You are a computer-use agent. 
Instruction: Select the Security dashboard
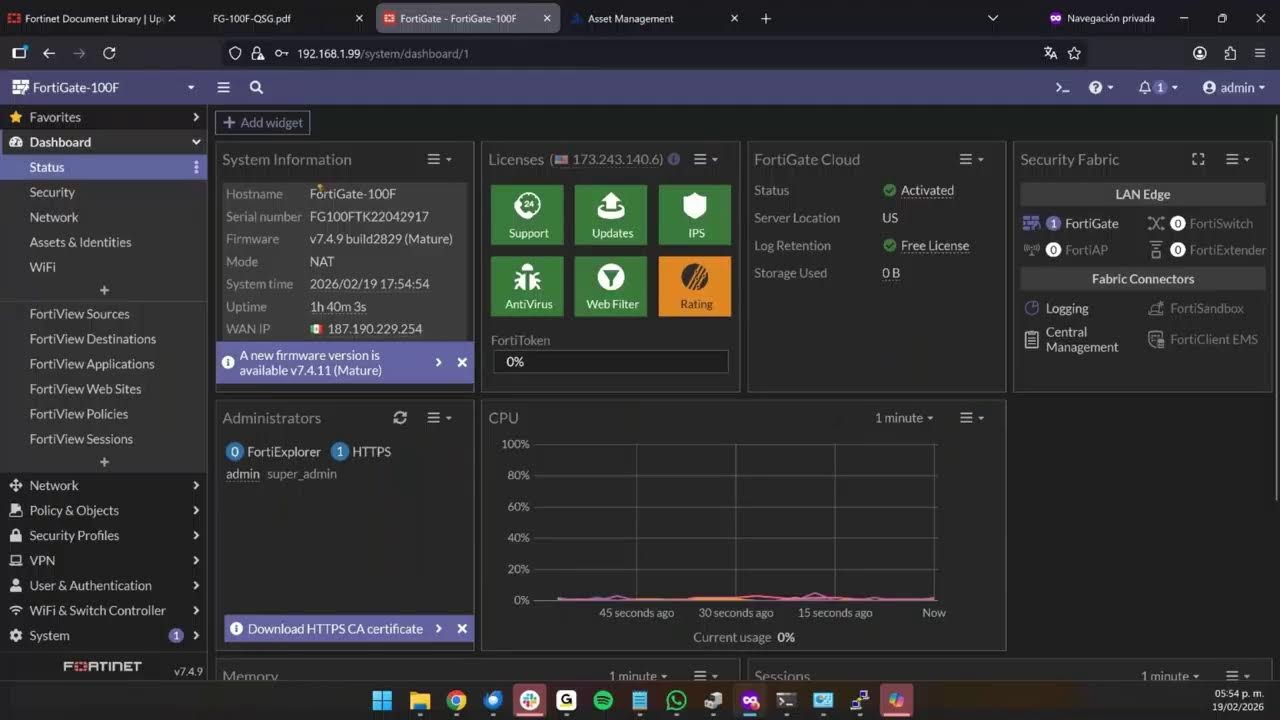point(52,192)
